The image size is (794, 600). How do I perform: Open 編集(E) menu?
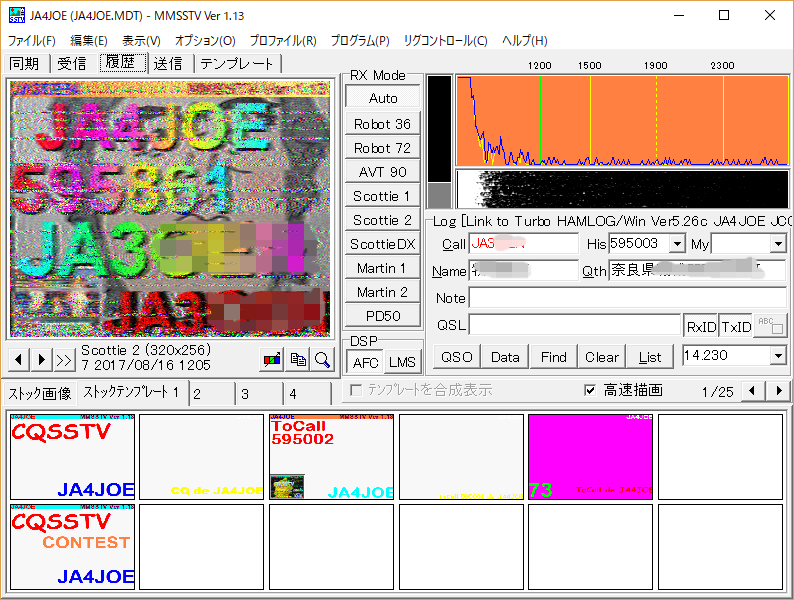[89, 41]
